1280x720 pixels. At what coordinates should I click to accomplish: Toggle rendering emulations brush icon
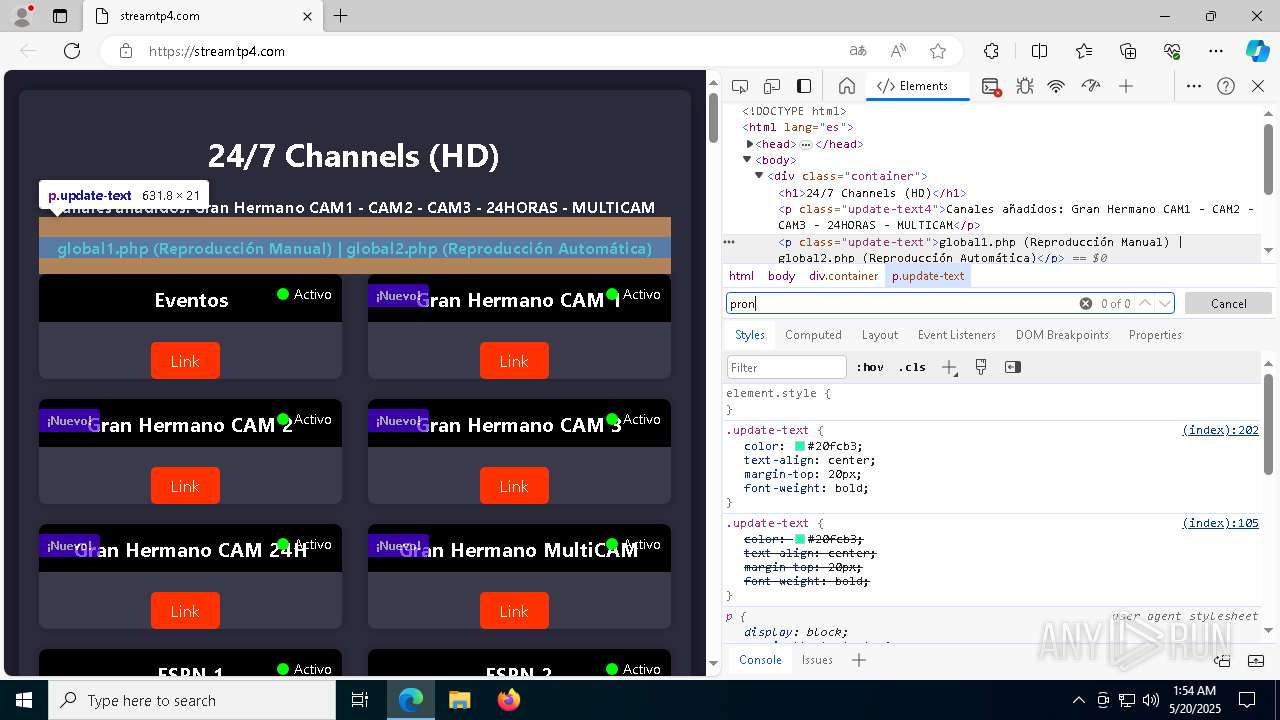point(981,367)
